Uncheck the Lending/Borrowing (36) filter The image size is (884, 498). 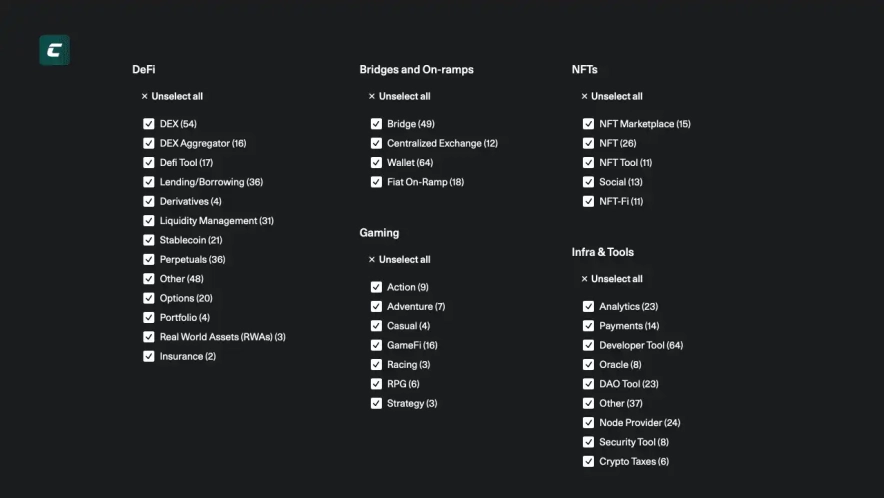[x=149, y=182]
